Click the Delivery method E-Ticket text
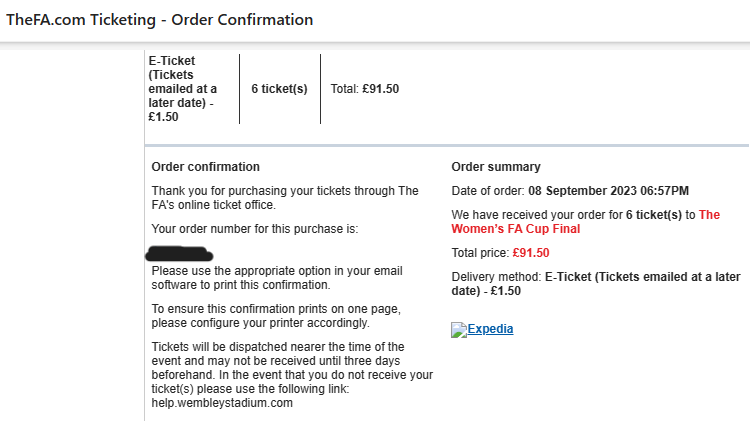750x421 pixels. pyautogui.click(x=596, y=284)
